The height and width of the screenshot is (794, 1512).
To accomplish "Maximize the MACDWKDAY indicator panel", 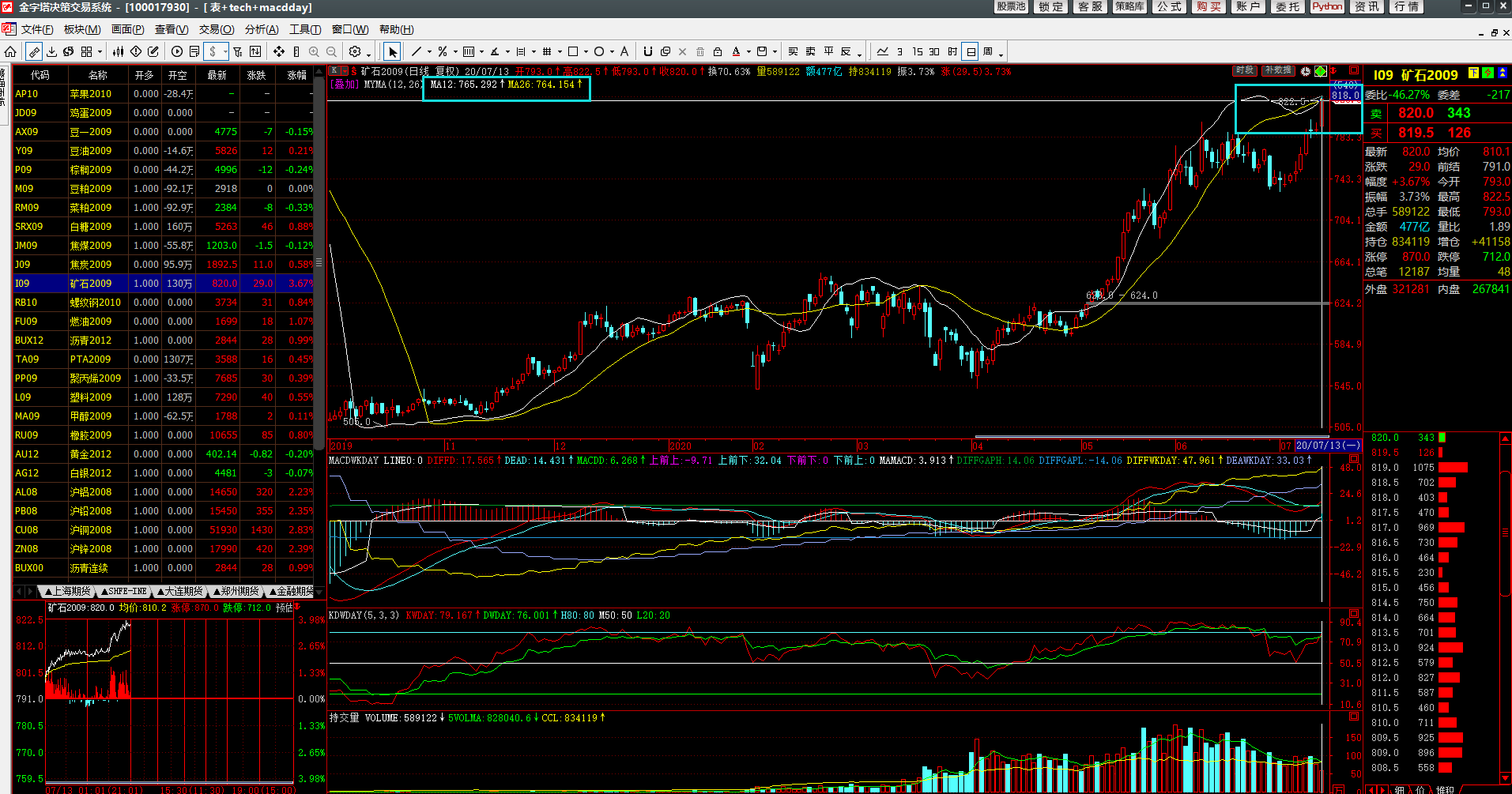I will pyautogui.click(x=1354, y=459).
